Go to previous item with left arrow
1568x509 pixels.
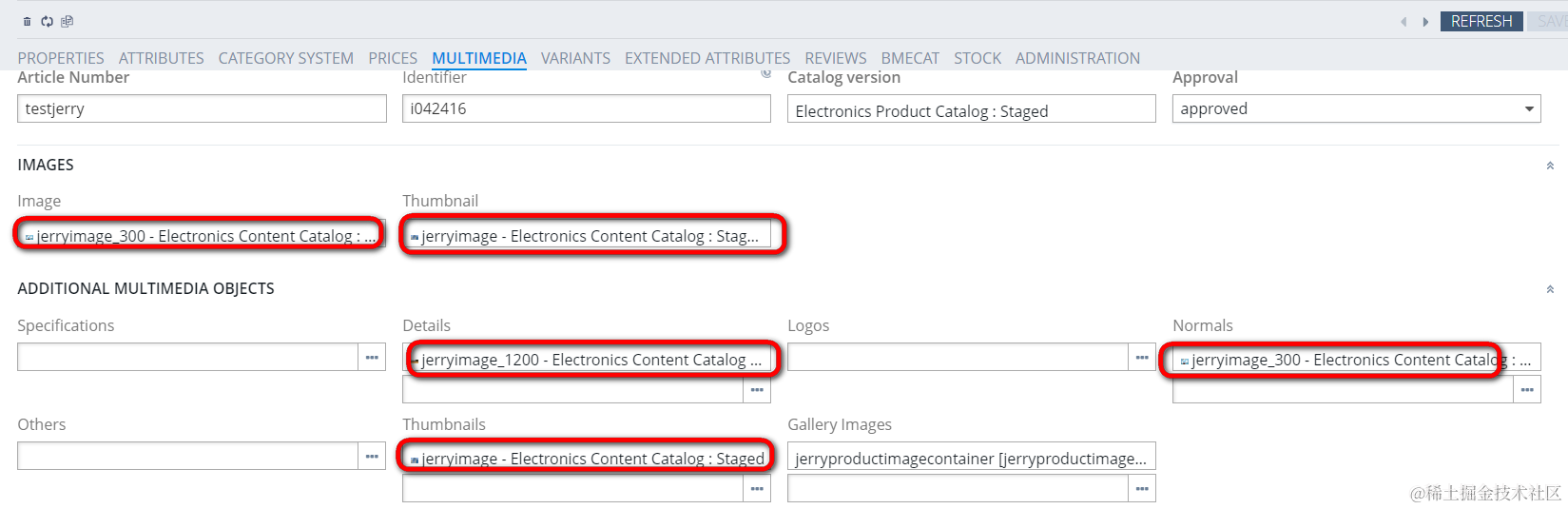1403,22
